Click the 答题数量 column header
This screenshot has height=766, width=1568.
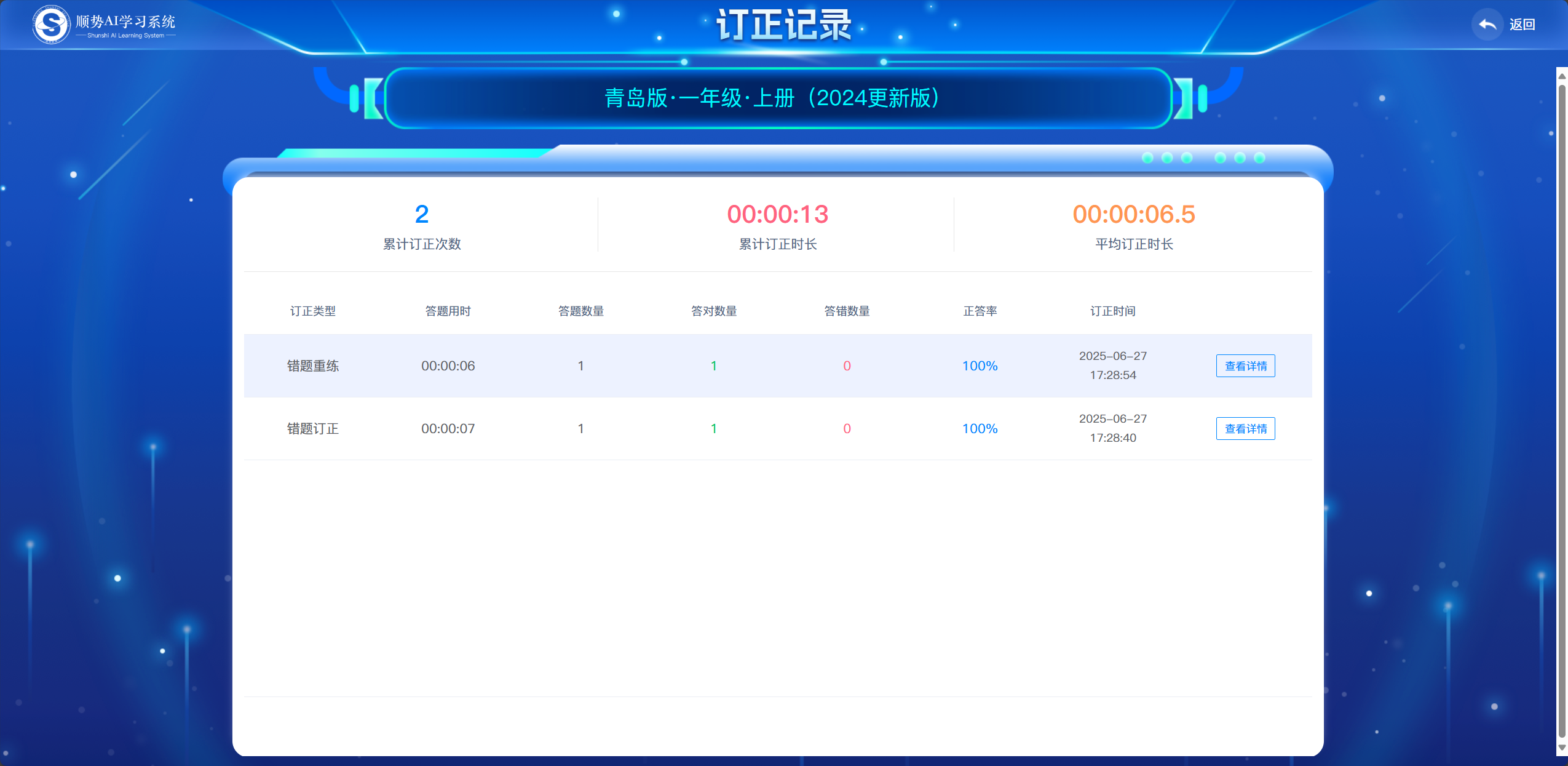pos(581,311)
